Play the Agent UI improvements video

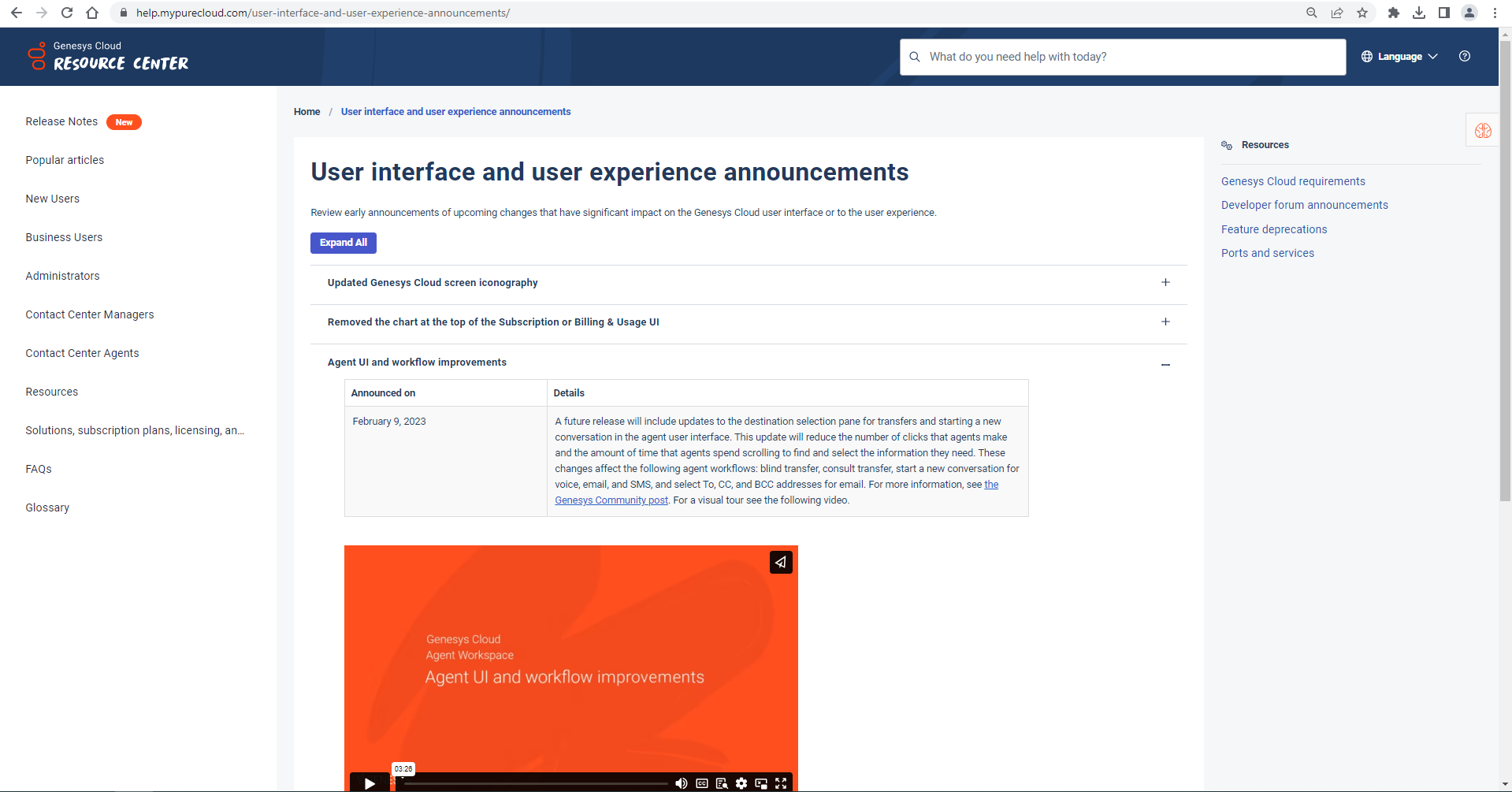(370, 783)
